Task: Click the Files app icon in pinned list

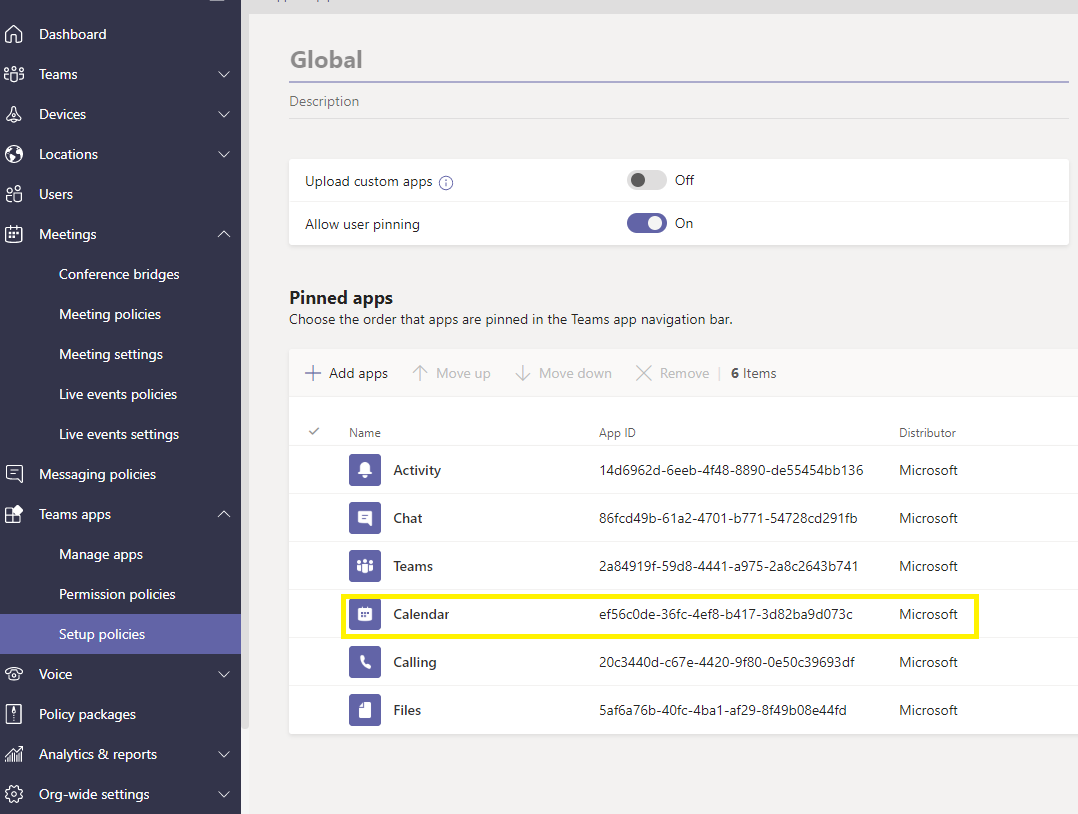Action: coord(365,710)
